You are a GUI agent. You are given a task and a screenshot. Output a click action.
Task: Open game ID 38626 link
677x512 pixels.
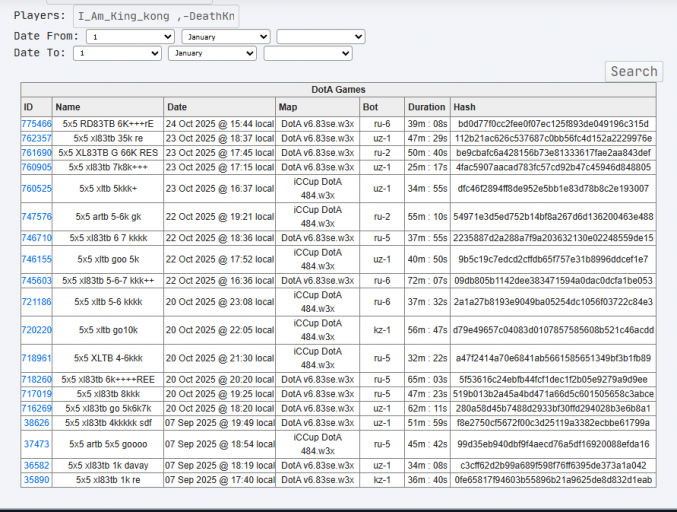point(36,423)
